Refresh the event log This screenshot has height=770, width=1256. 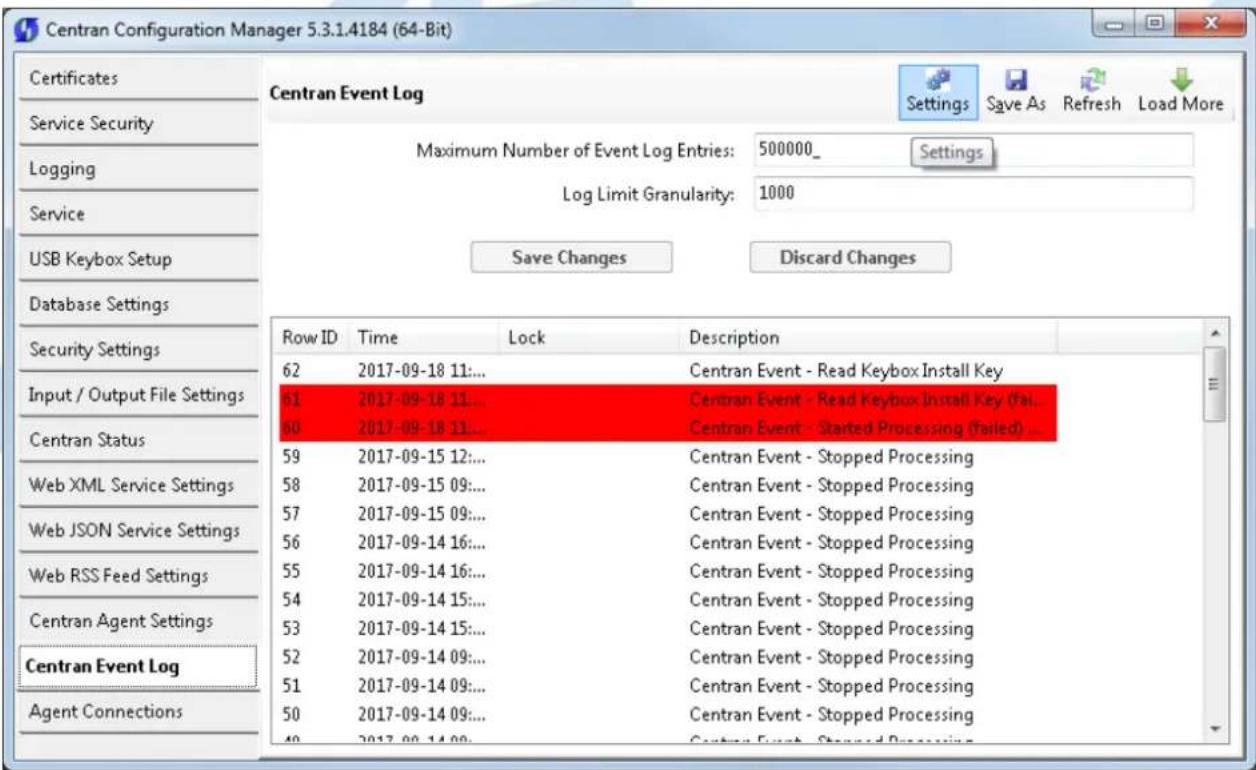(x=1091, y=92)
